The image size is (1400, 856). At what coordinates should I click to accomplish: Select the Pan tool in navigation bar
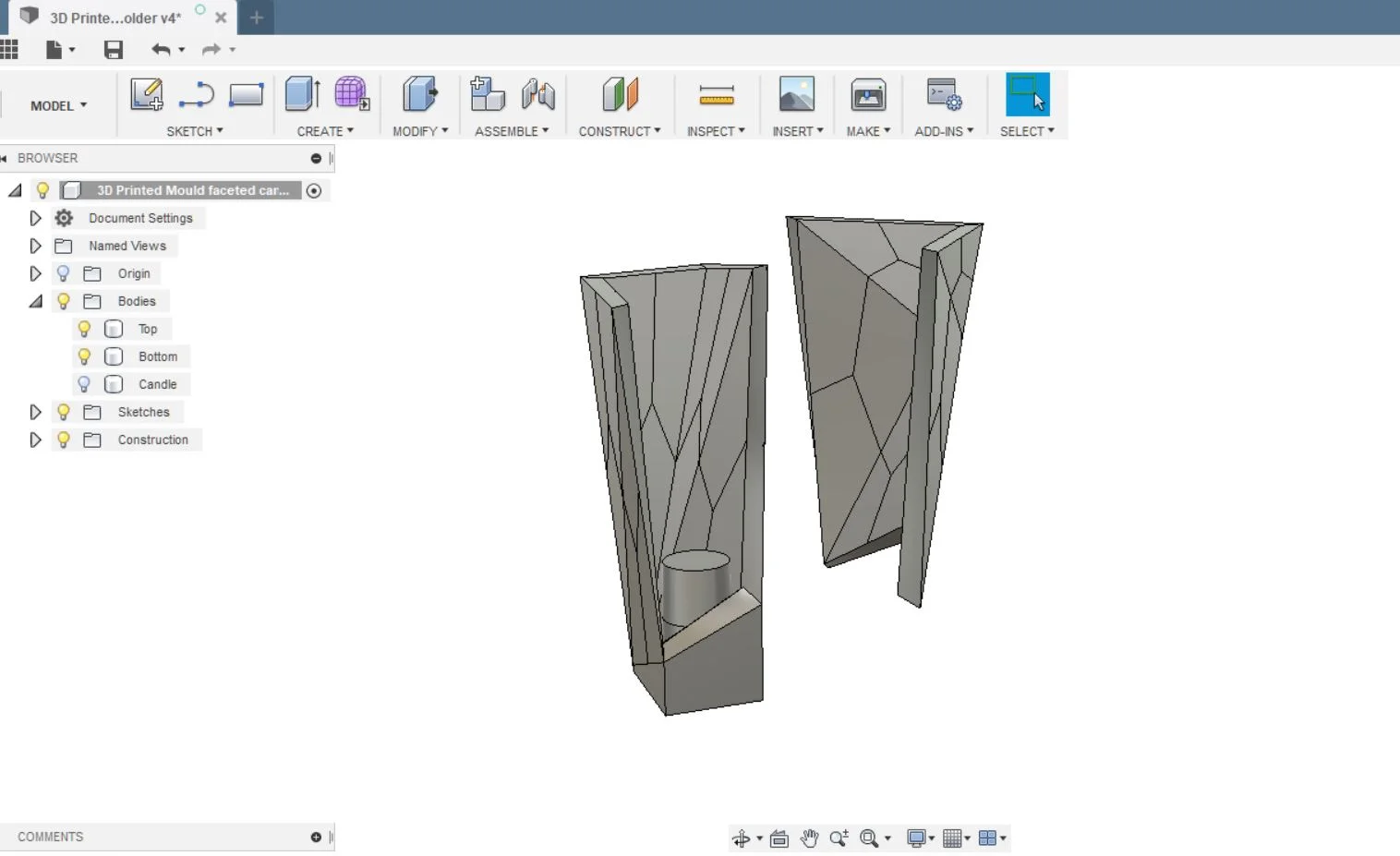pyautogui.click(x=809, y=838)
